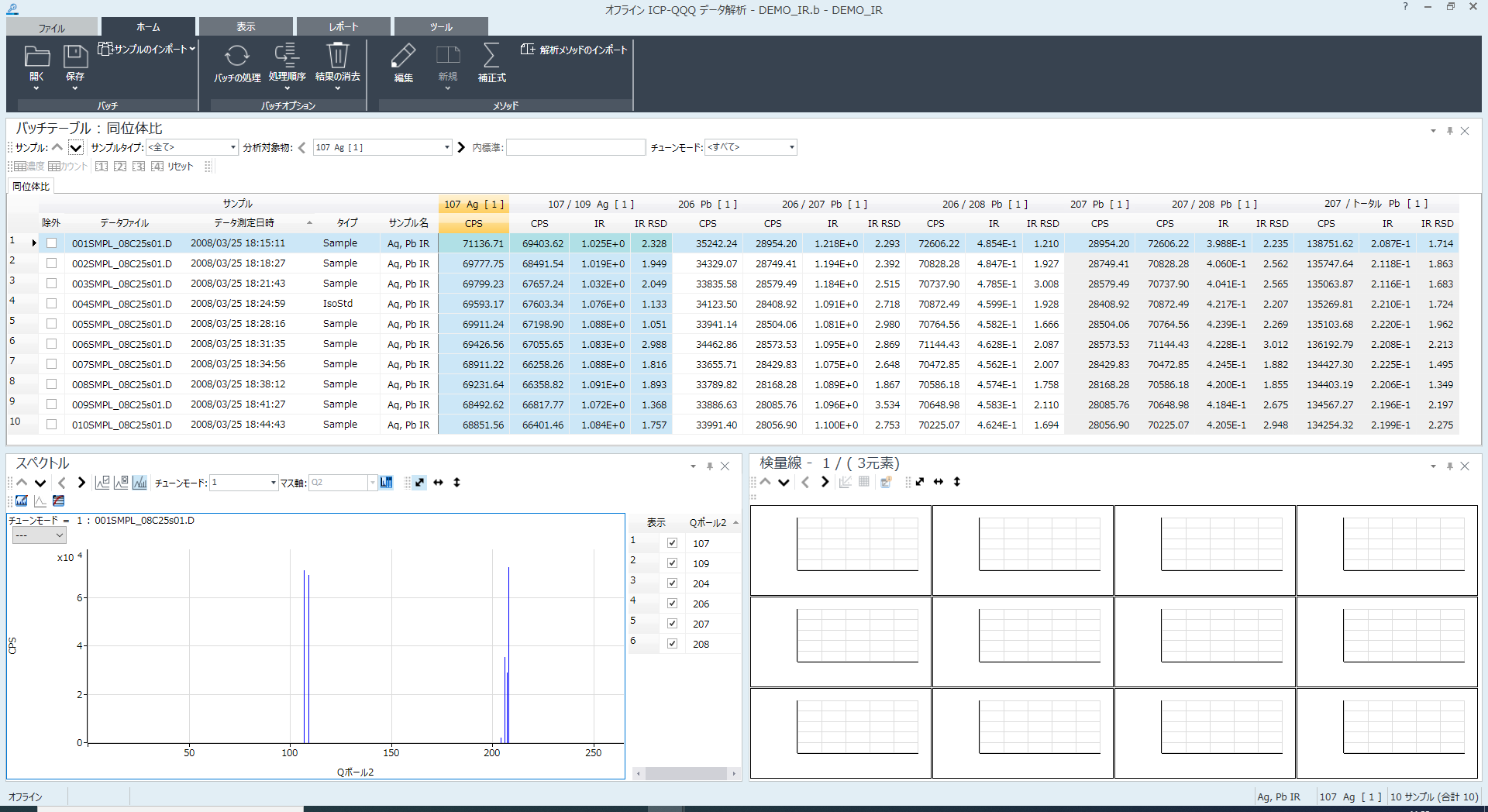The image size is (1488, 812).
Task: Check the exclude box for 001SMPL_08C25s01.D
Action: point(51,243)
